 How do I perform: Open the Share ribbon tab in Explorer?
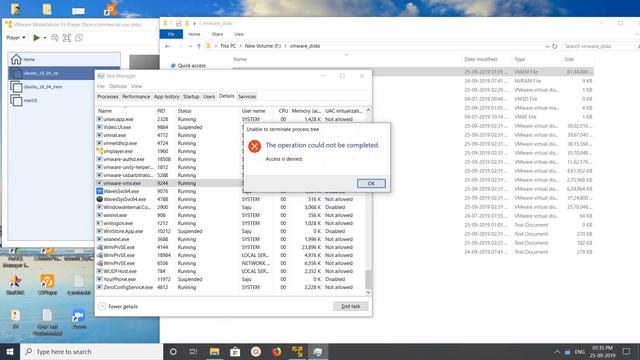click(x=217, y=34)
